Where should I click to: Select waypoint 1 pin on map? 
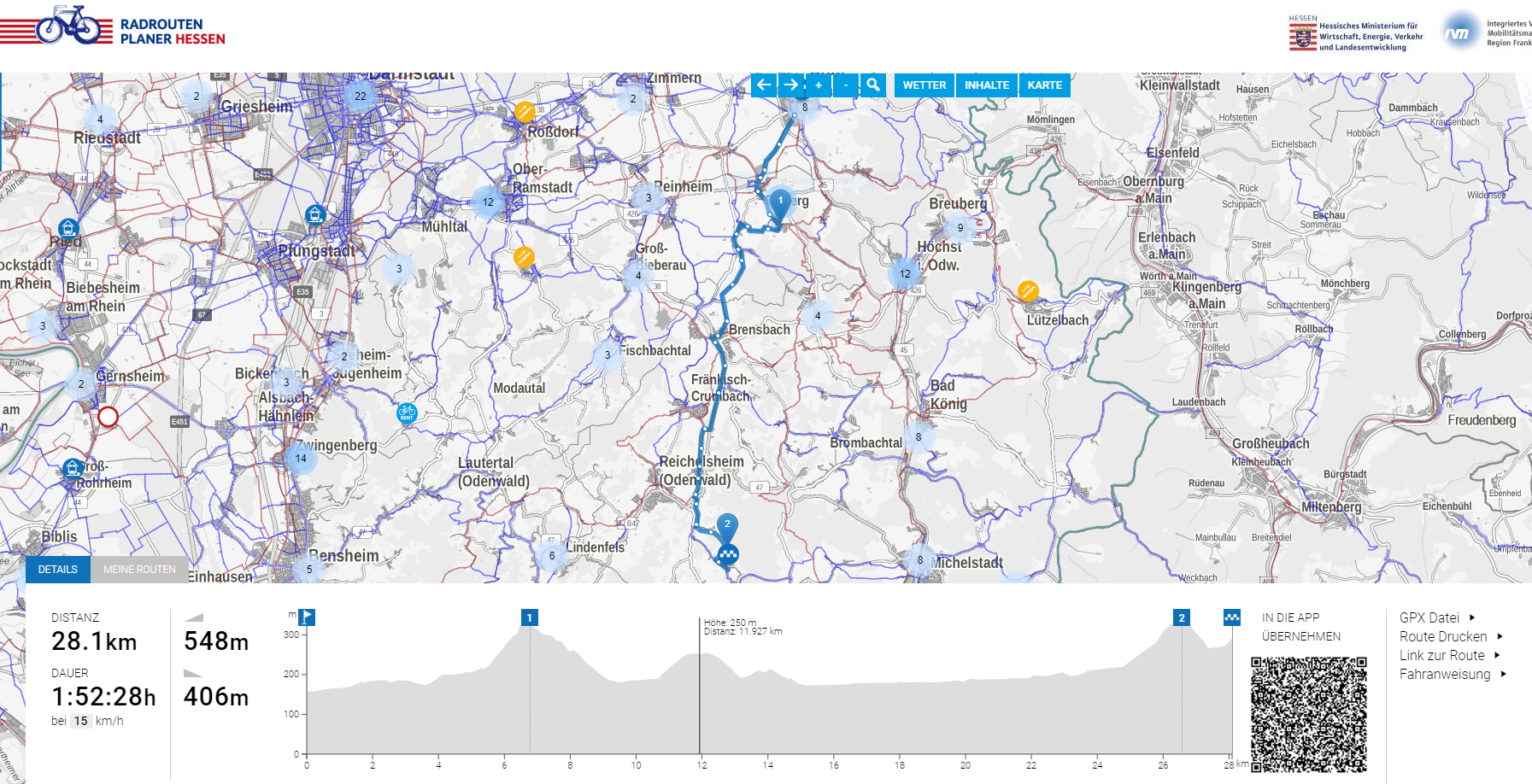[780, 202]
